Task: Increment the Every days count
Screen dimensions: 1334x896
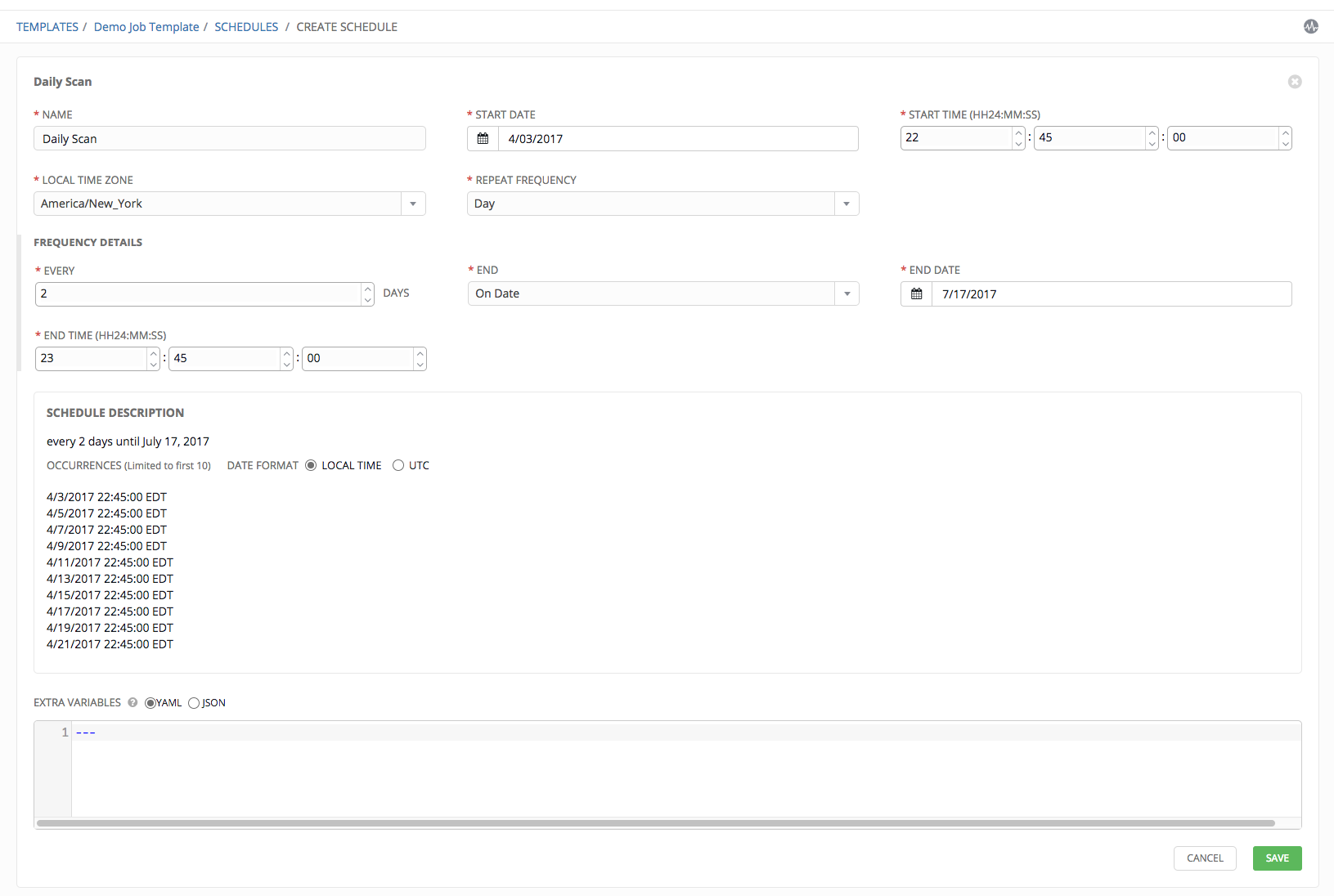Action: (x=367, y=289)
